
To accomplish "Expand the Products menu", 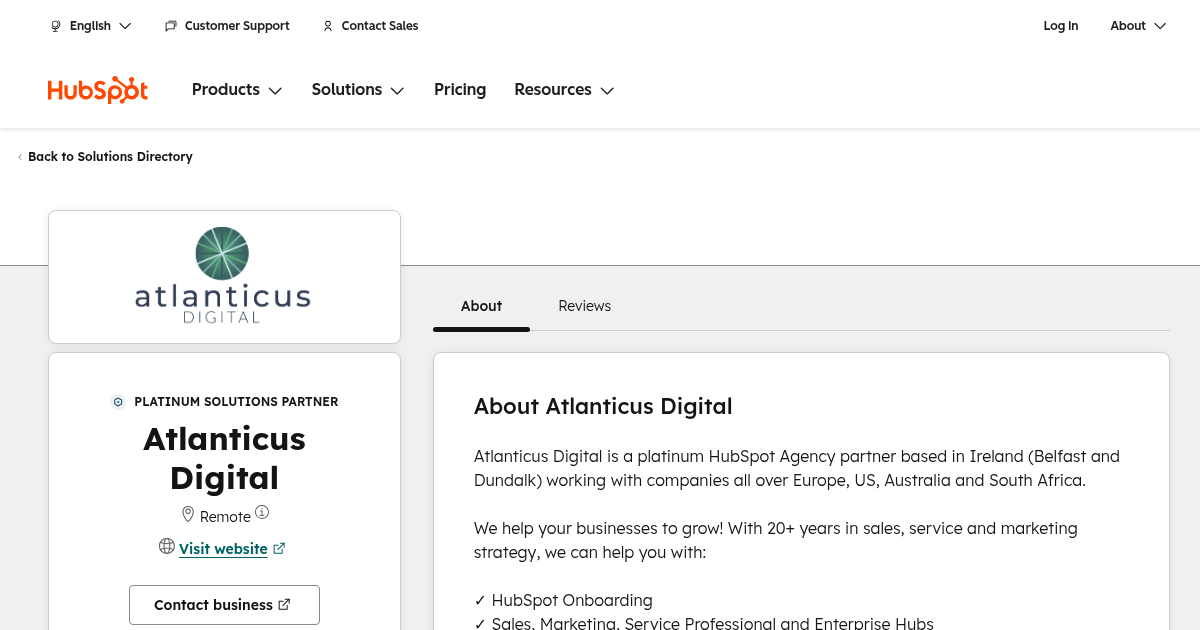I will (237, 90).
